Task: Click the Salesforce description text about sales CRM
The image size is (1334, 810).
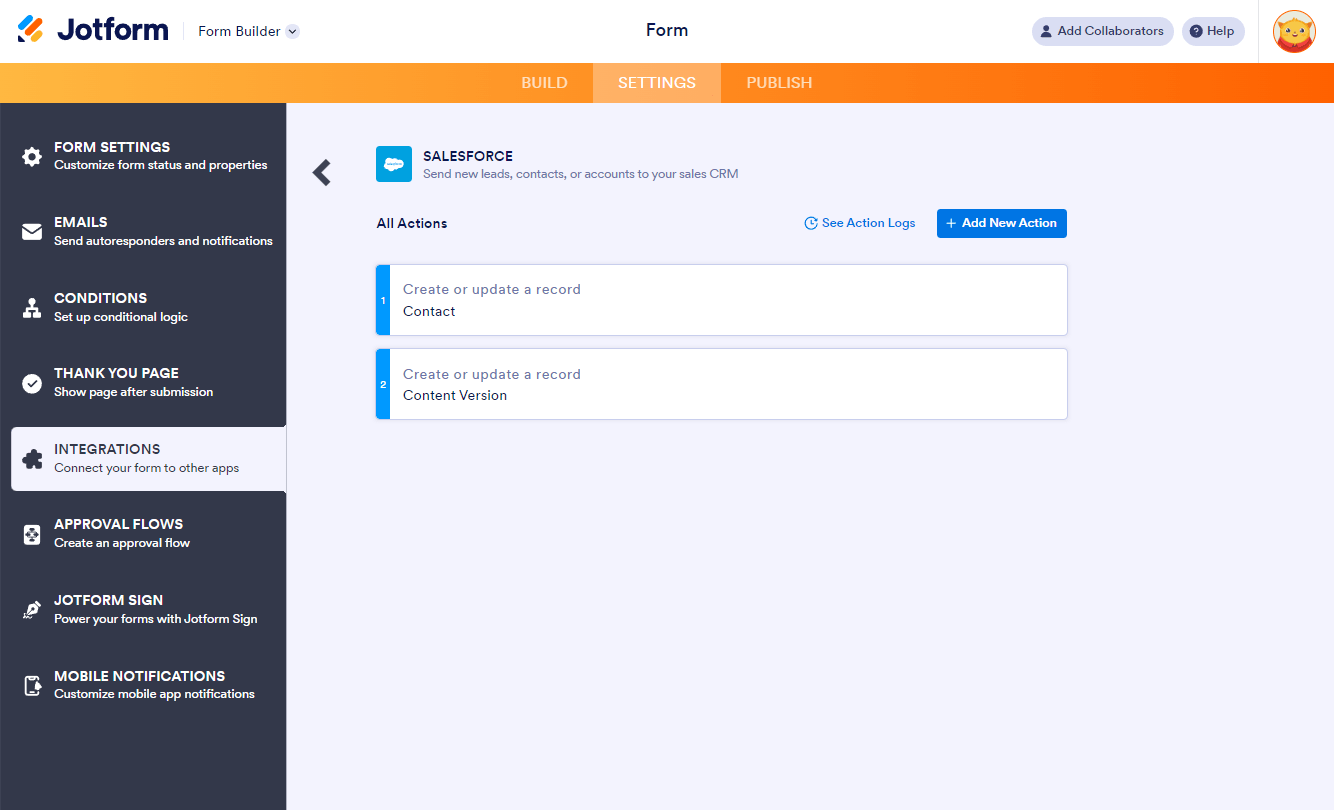Action: [x=581, y=174]
